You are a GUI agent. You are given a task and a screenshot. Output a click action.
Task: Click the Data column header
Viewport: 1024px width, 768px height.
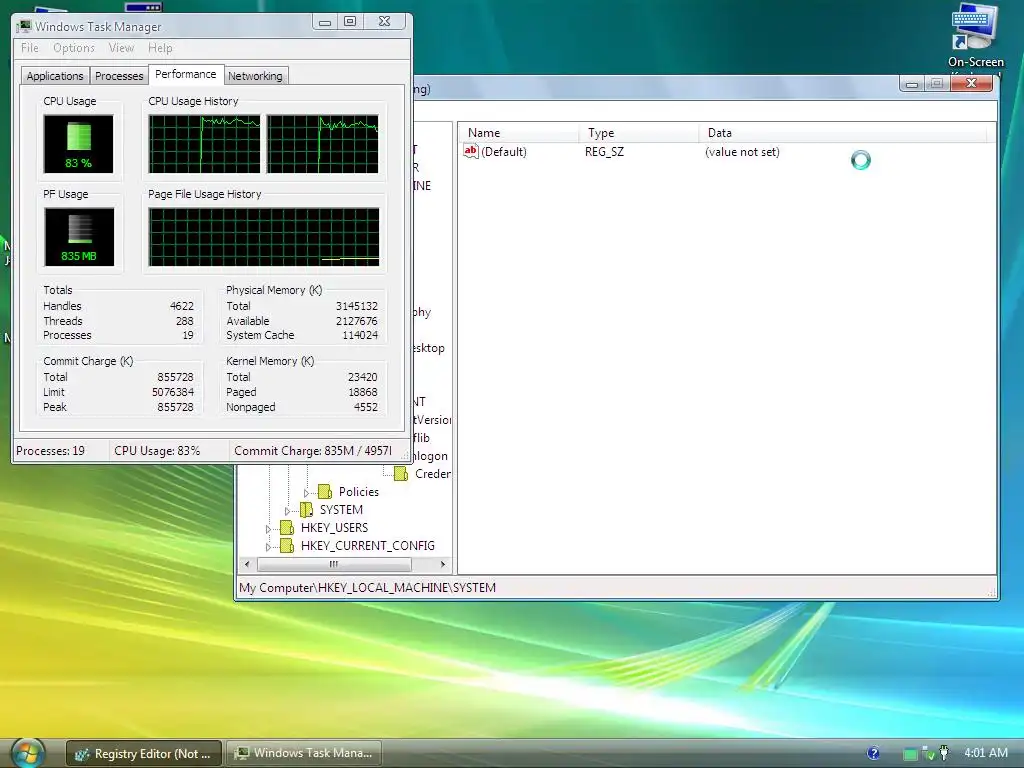point(842,133)
